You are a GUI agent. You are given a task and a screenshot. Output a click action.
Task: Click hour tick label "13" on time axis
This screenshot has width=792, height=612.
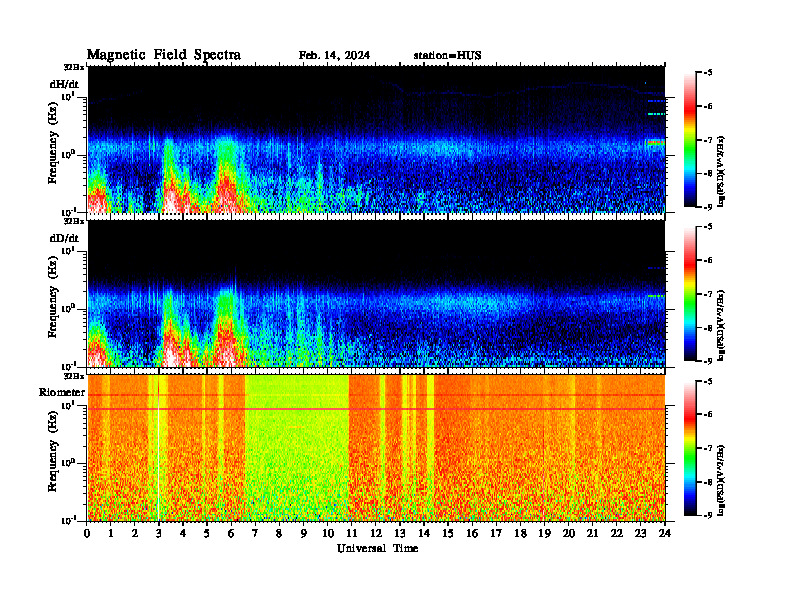[x=400, y=533]
